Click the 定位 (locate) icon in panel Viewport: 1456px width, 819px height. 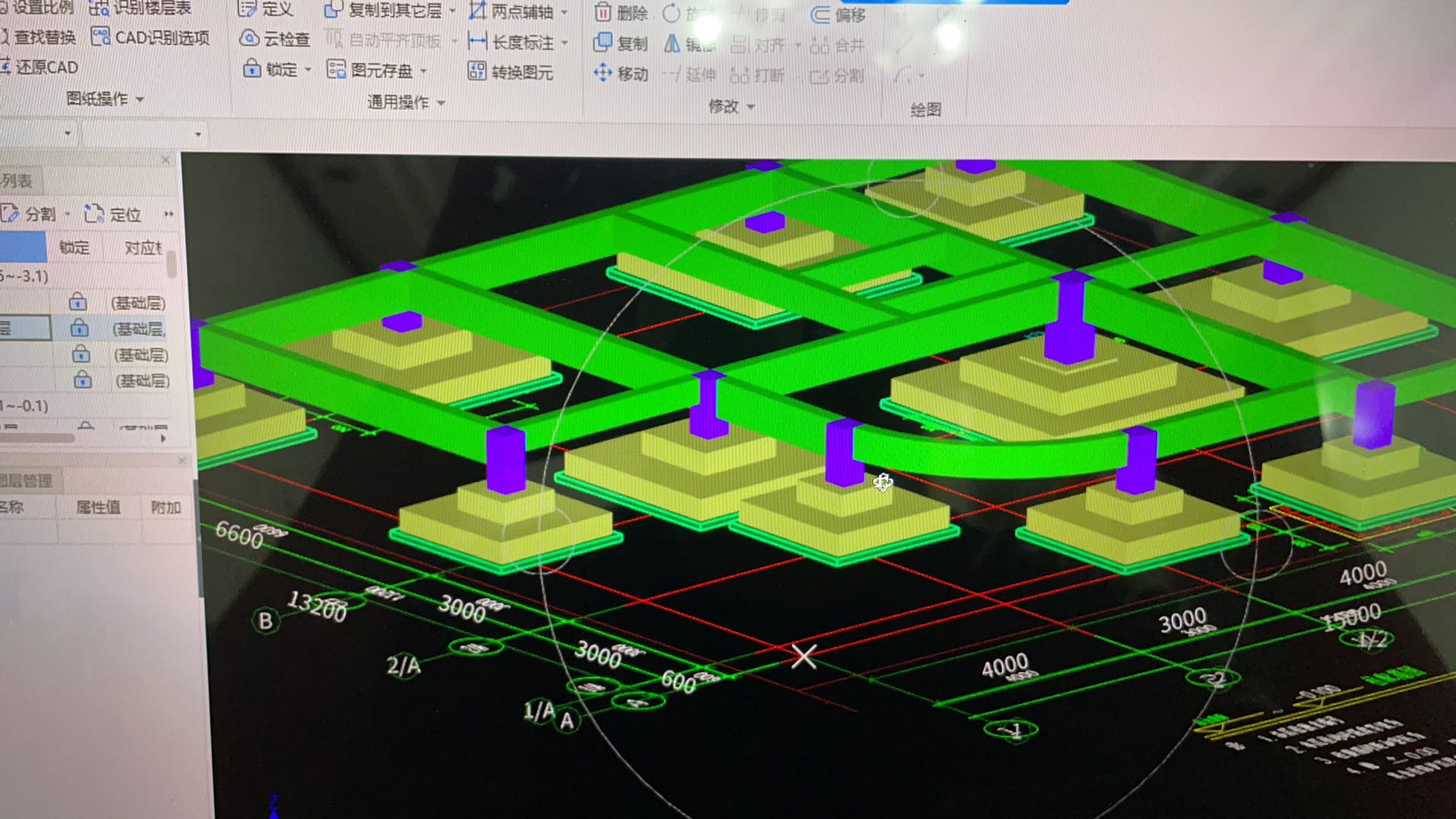pos(93,213)
